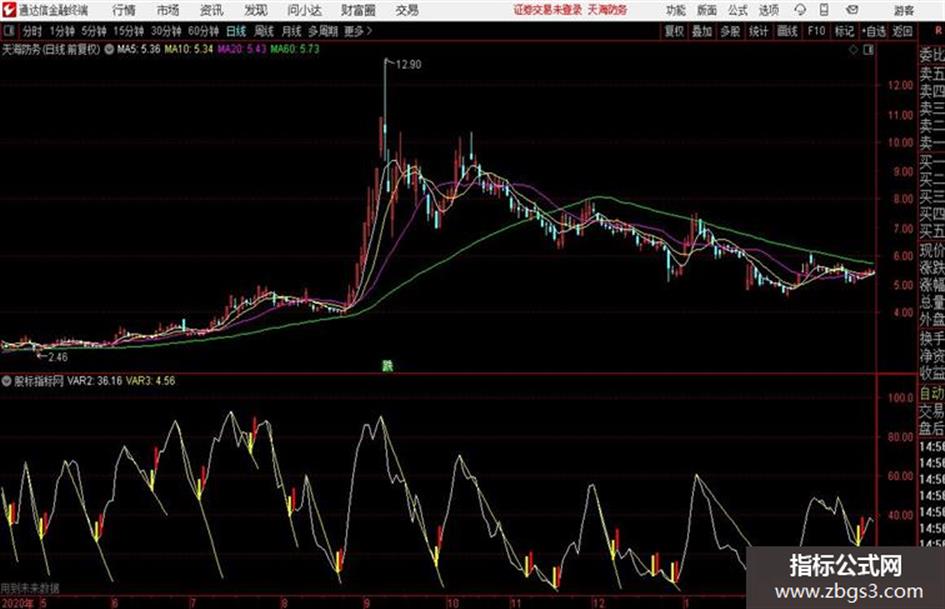Viewport: 945px width, 609px height.
Task: Click the 返回 back button
Action: tap(902, 31)
